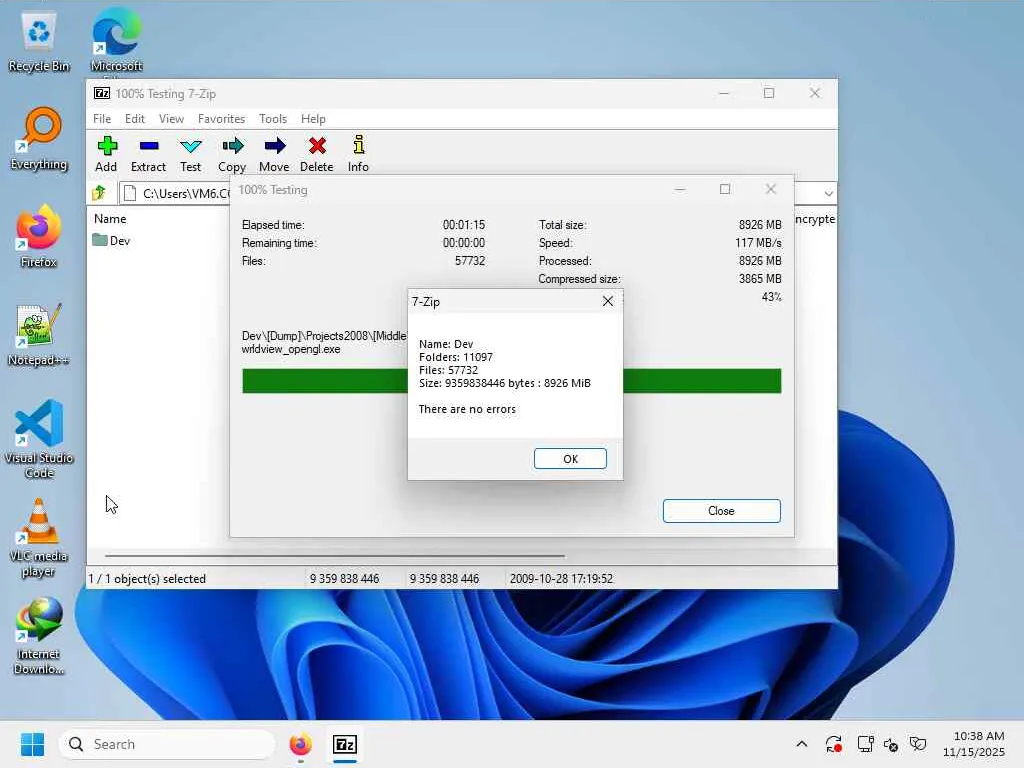This screenshot has width=1024, height=768.
Task: Click 'Size: 9359838446 bytes' line
Action: tap(504, 383)
